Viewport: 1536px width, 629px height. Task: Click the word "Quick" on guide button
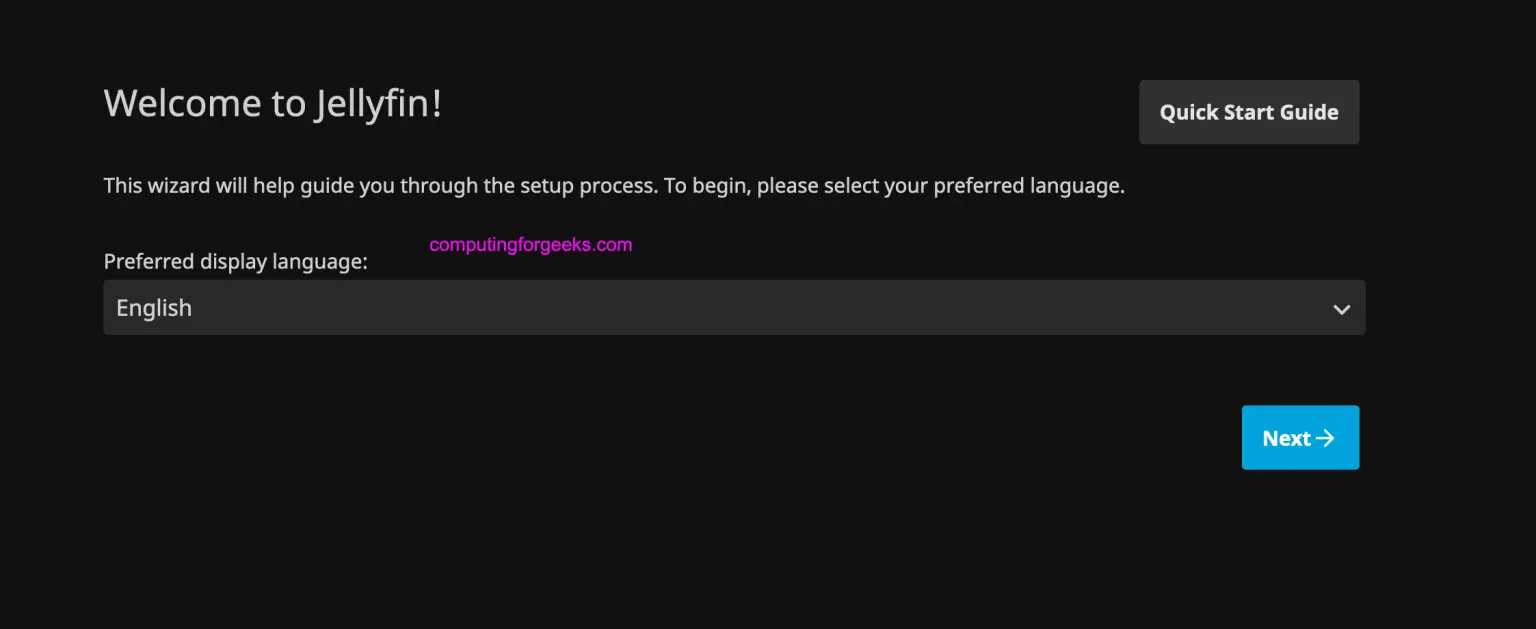coord(1188,112)
